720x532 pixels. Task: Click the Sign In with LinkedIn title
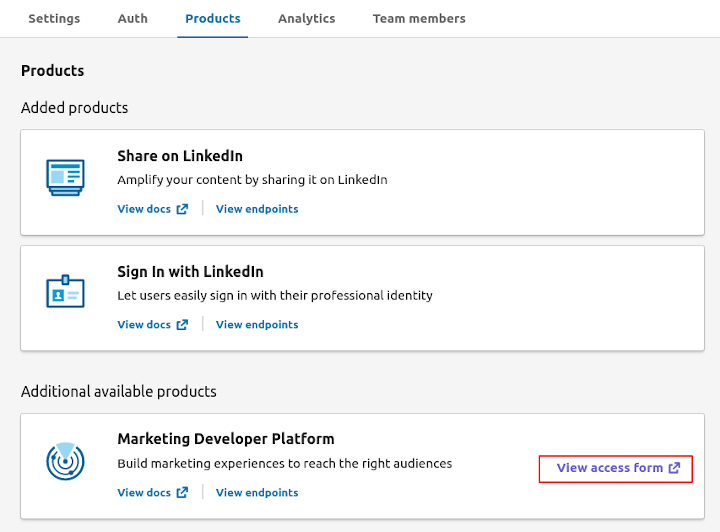point(191,272)
